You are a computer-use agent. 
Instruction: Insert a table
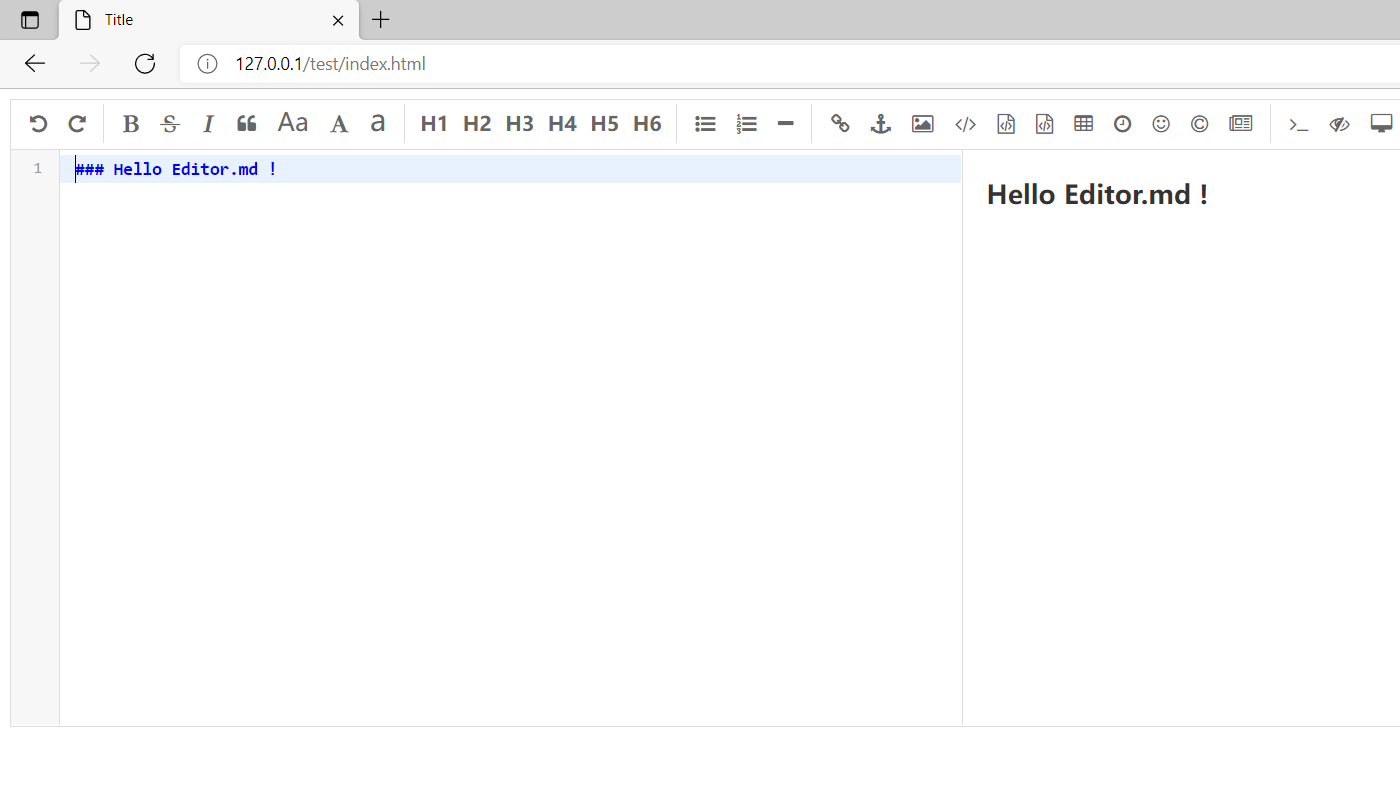(x=1083, y=124)
